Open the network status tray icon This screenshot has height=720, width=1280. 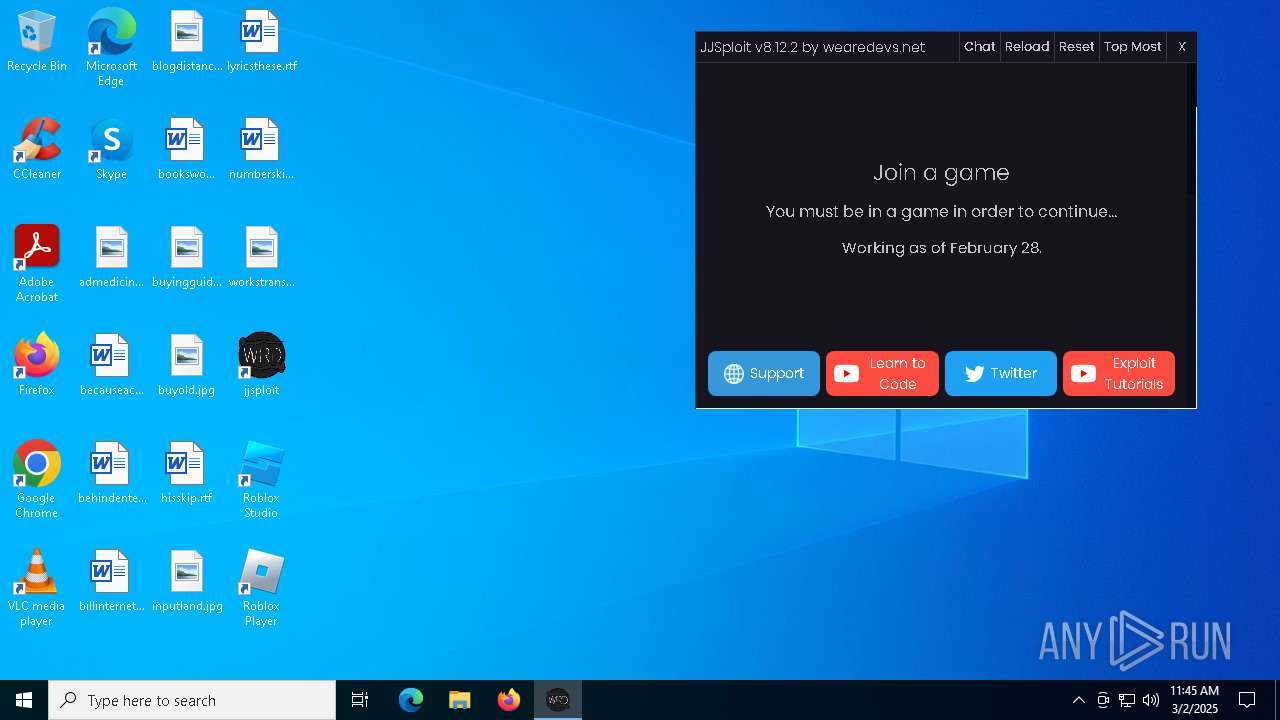tap(1127, 700)
